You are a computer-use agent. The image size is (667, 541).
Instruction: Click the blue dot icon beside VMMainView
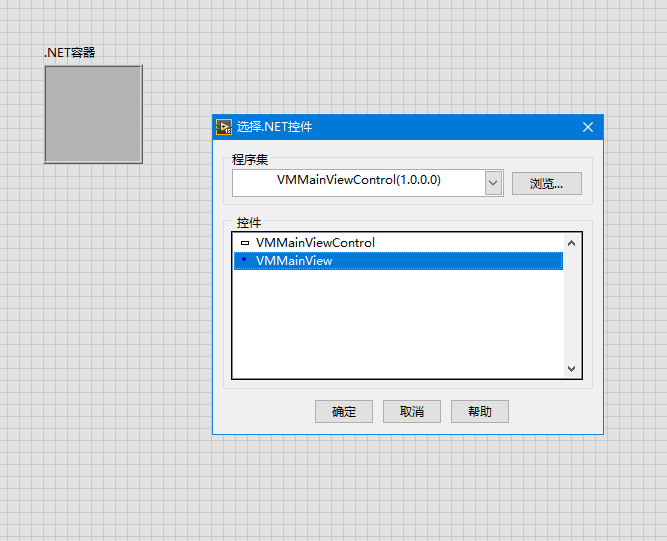(x=244, y=259)
